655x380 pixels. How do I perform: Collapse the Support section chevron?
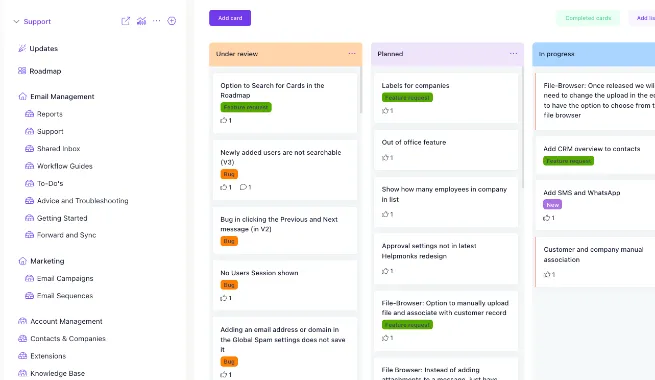(x=16, y=21)
